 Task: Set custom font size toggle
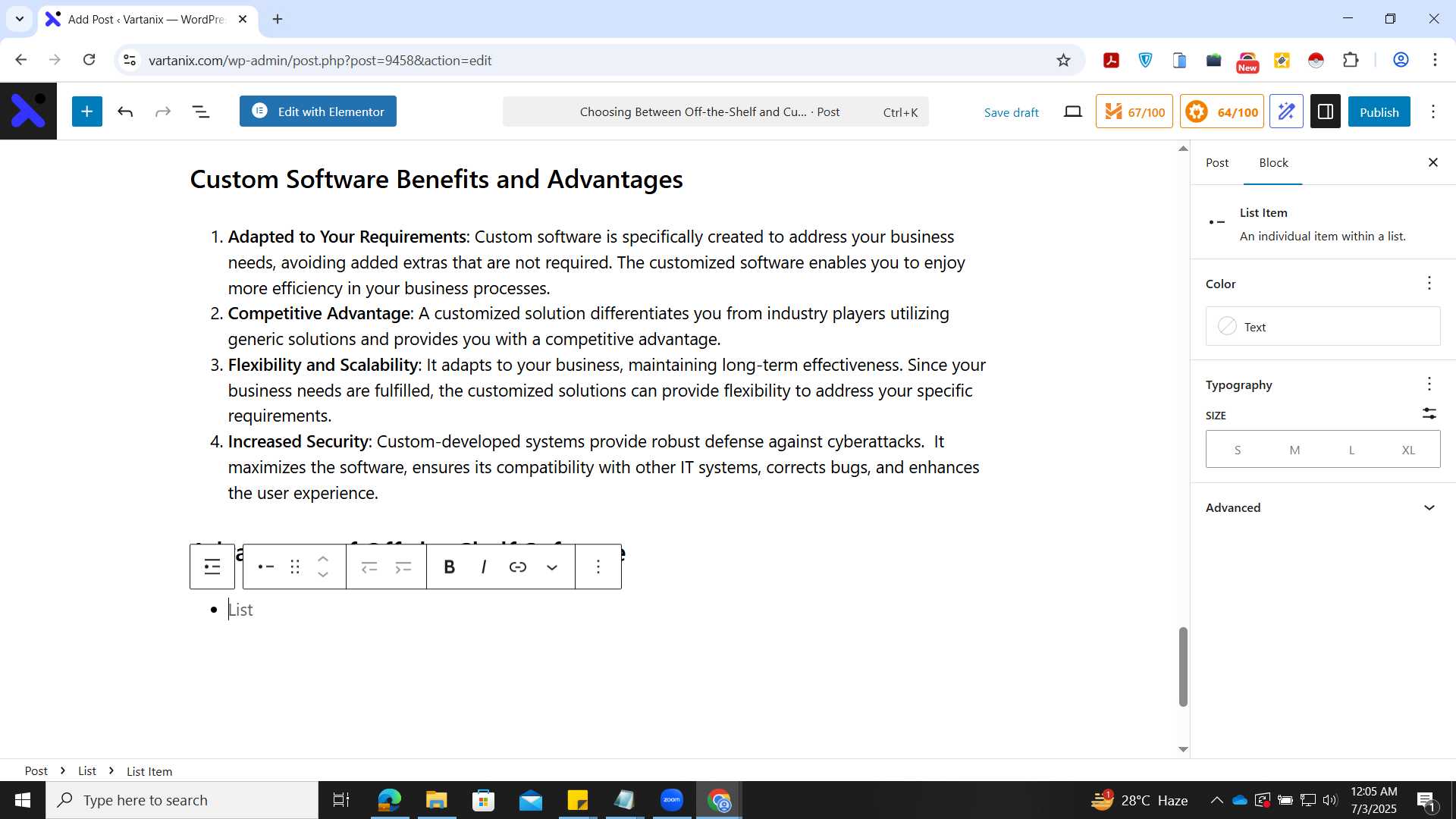click(1429, 414)
